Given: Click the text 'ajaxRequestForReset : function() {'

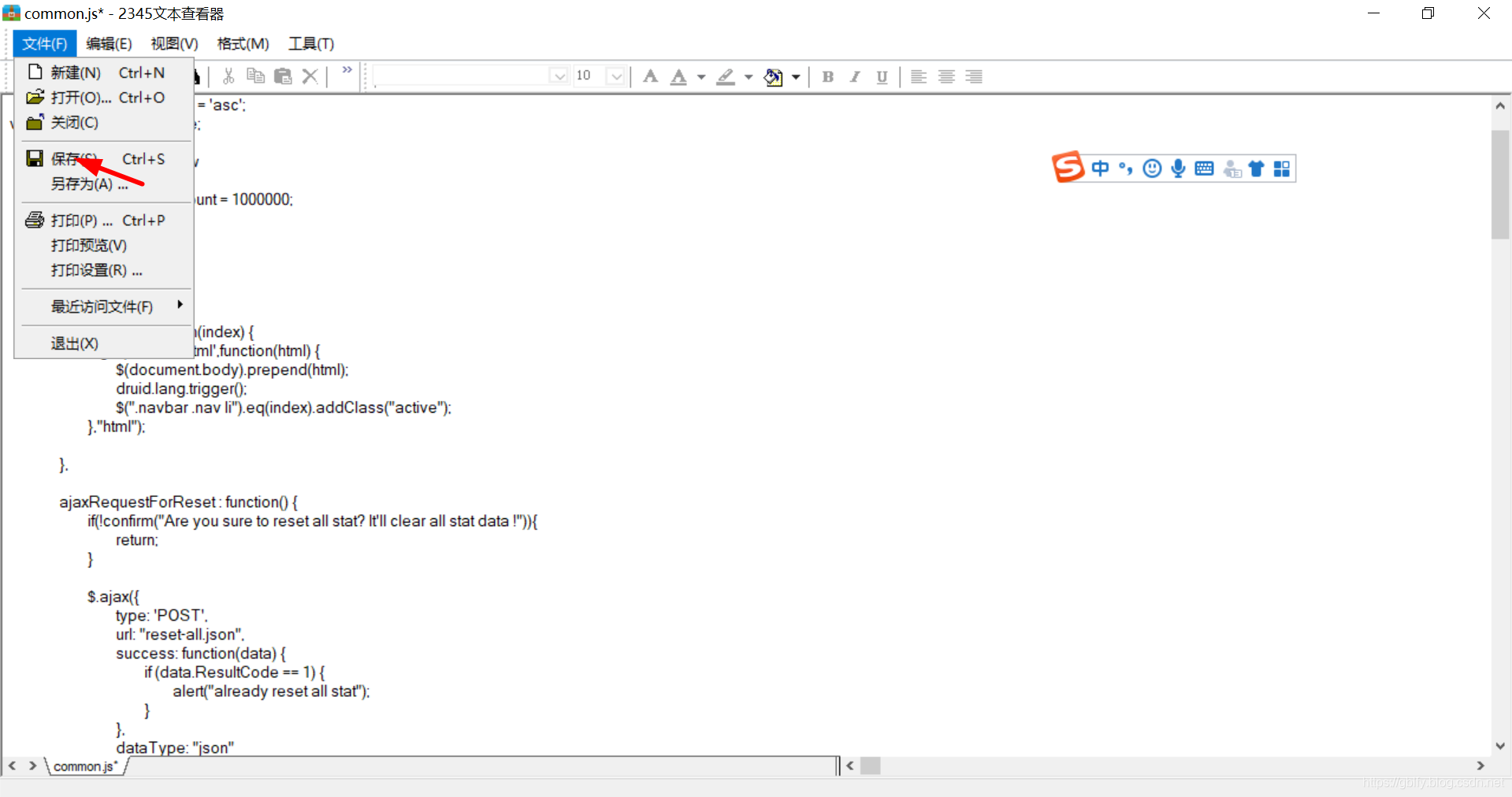Looking at the screenshot, I should (x=179, y=502).
